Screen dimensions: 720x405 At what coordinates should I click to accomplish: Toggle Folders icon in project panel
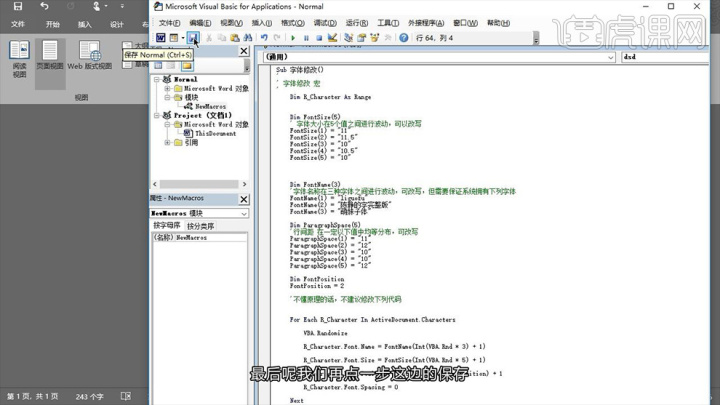(187, 66)
